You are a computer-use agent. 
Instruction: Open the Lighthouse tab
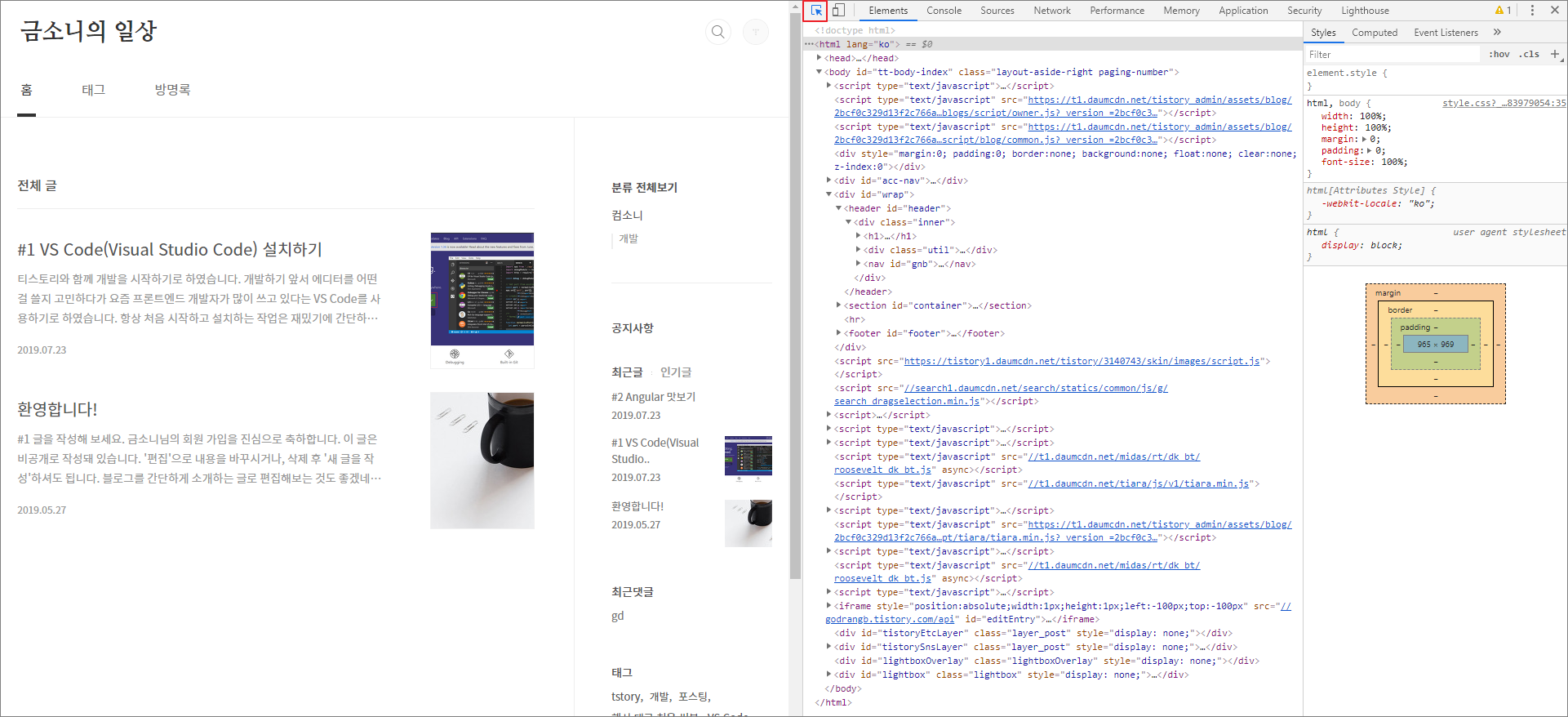[x=1365, y=11]
